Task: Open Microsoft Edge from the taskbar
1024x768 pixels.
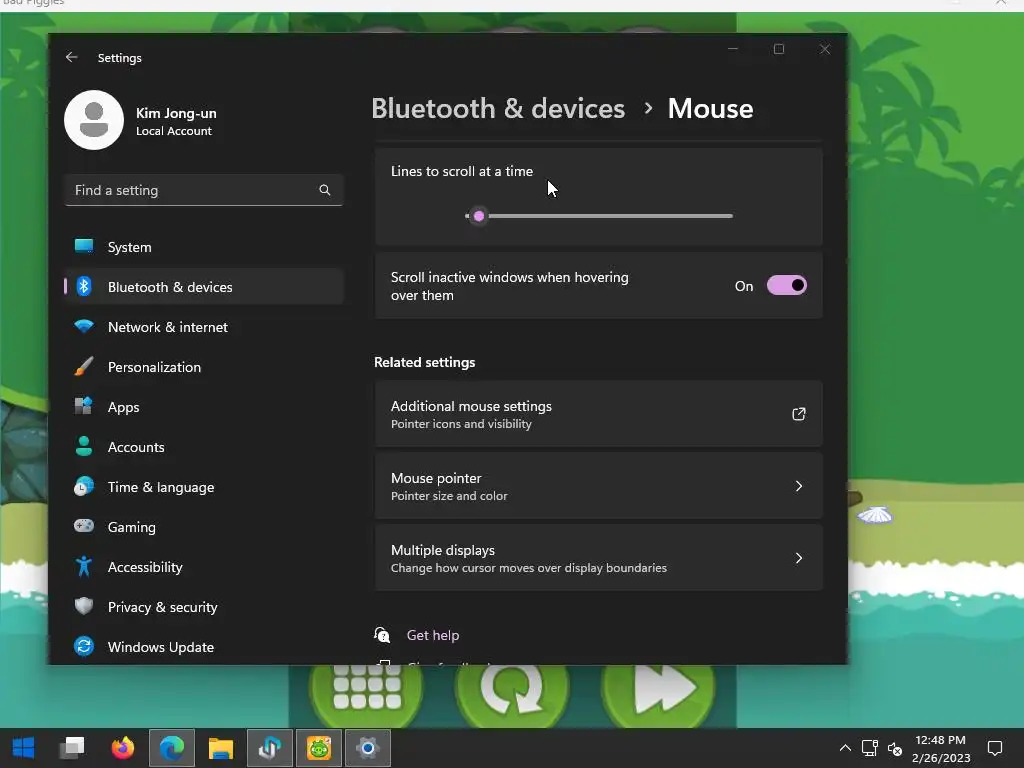Action: click(172, 748)
